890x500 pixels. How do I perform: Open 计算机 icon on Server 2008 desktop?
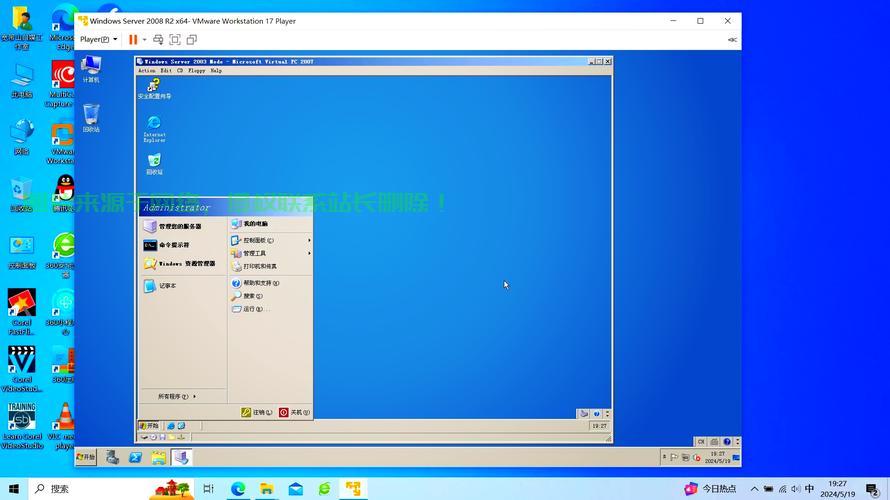point(91,69)
